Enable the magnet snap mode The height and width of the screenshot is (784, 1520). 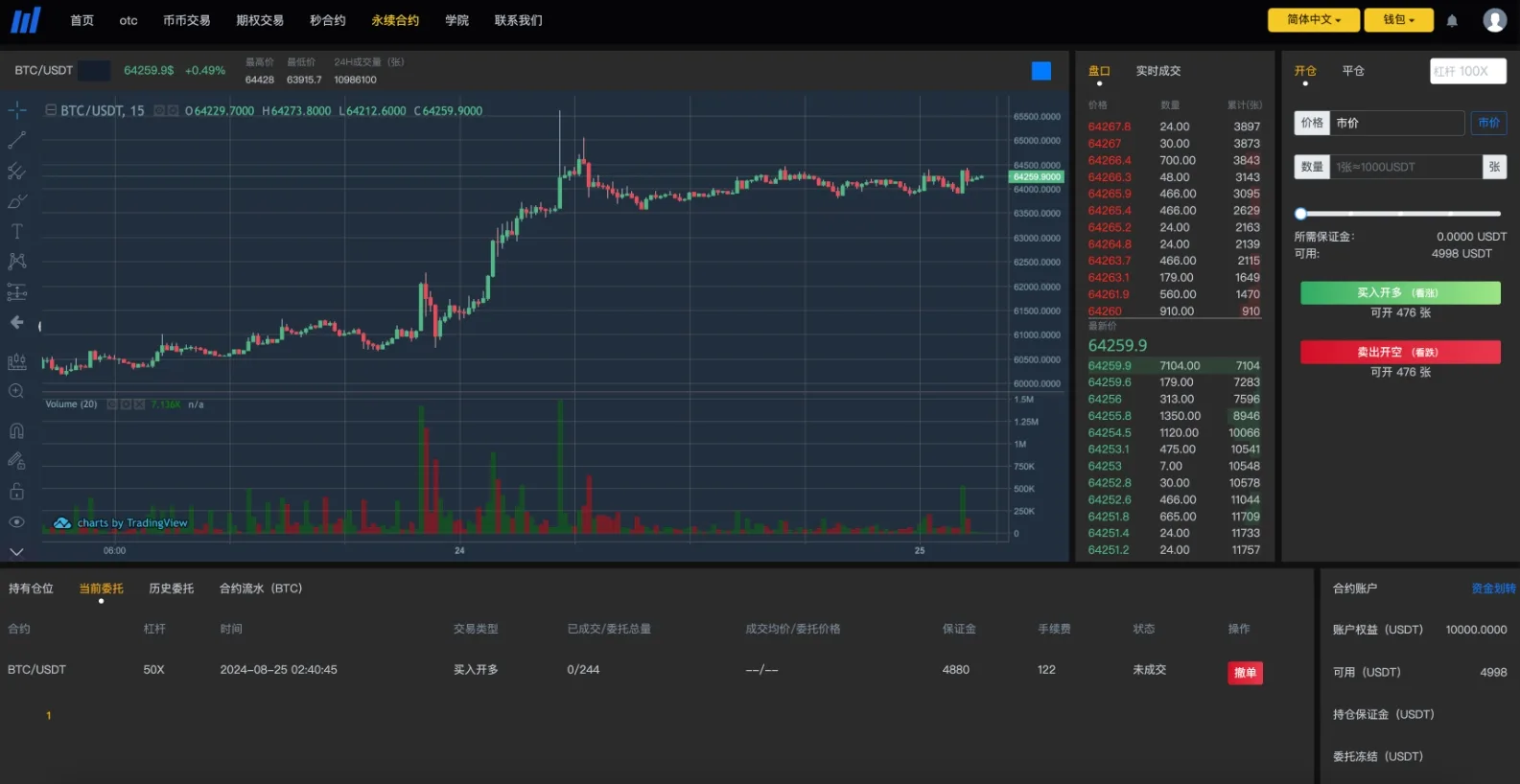click(x=16, y=430)
